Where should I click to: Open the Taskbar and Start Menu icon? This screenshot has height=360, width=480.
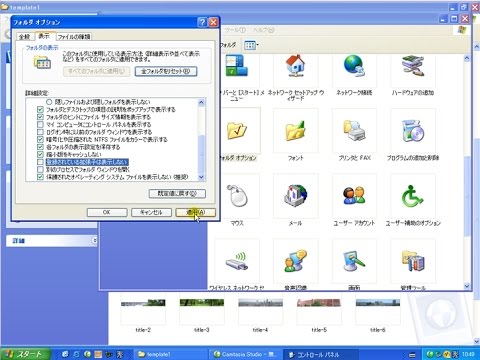[x=237, y=66]
